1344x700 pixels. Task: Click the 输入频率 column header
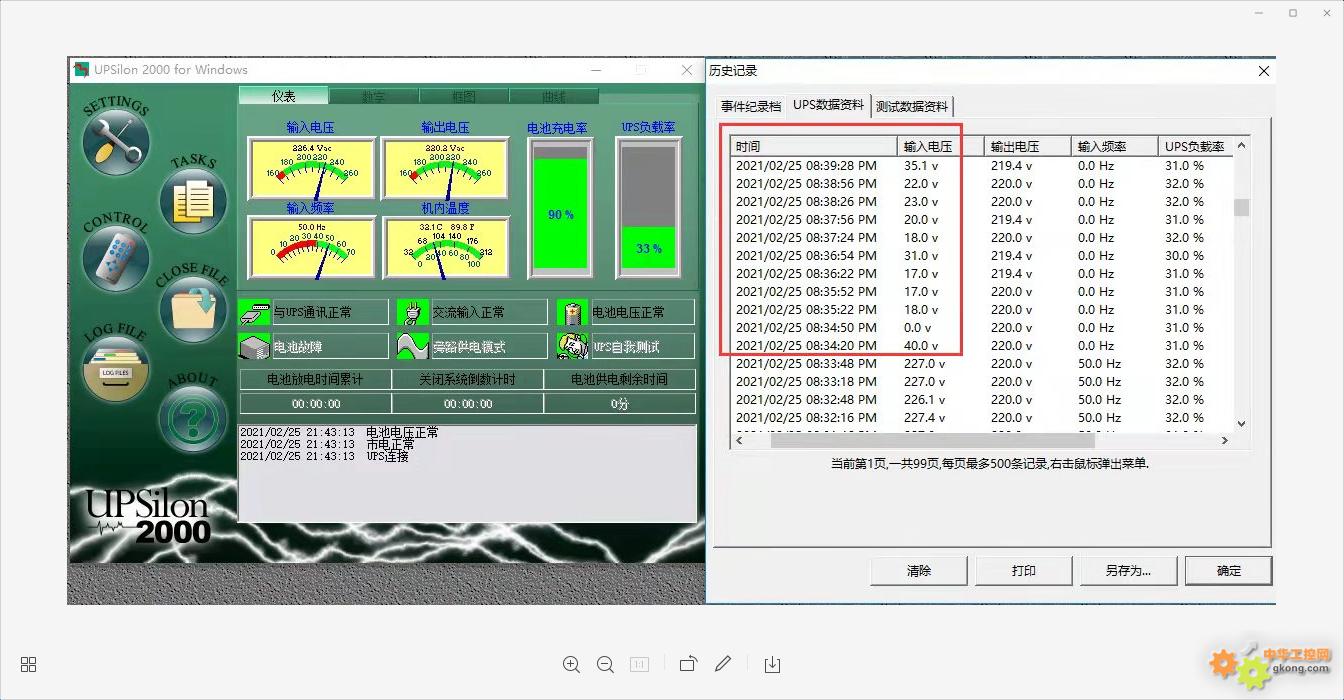pos(1114,146)
